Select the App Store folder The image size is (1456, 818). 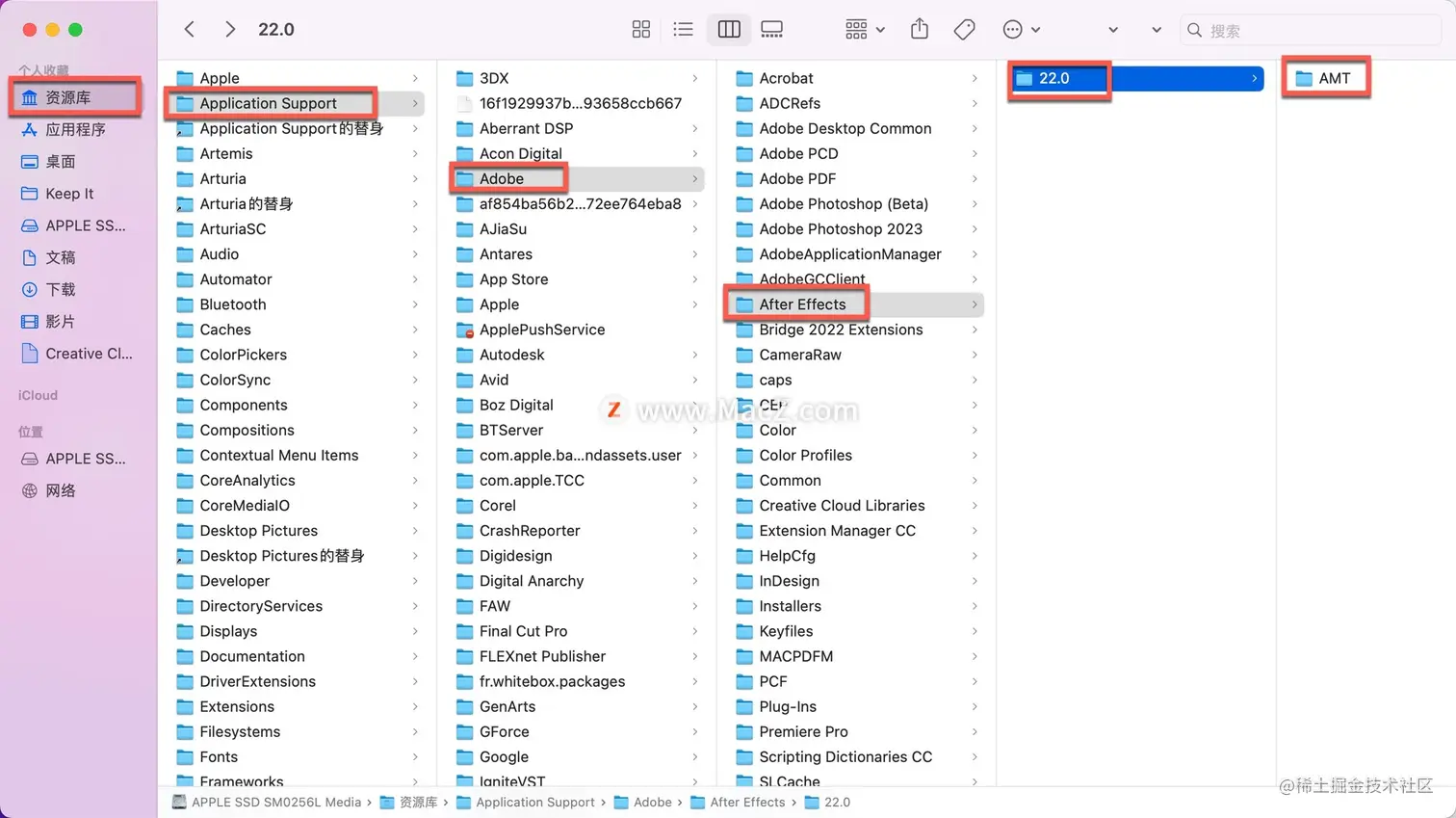(x=513, y=279)
